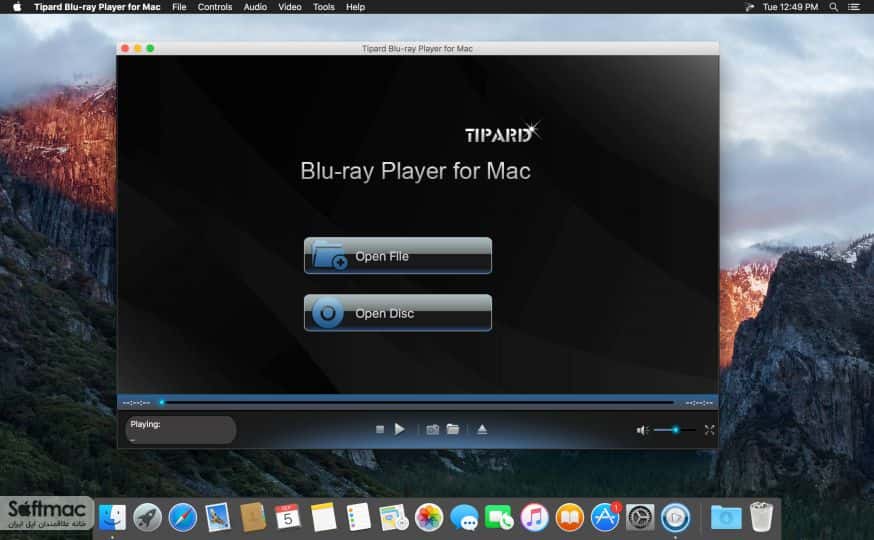Click the Open File button
874x540 pixels.
(397, 256)
